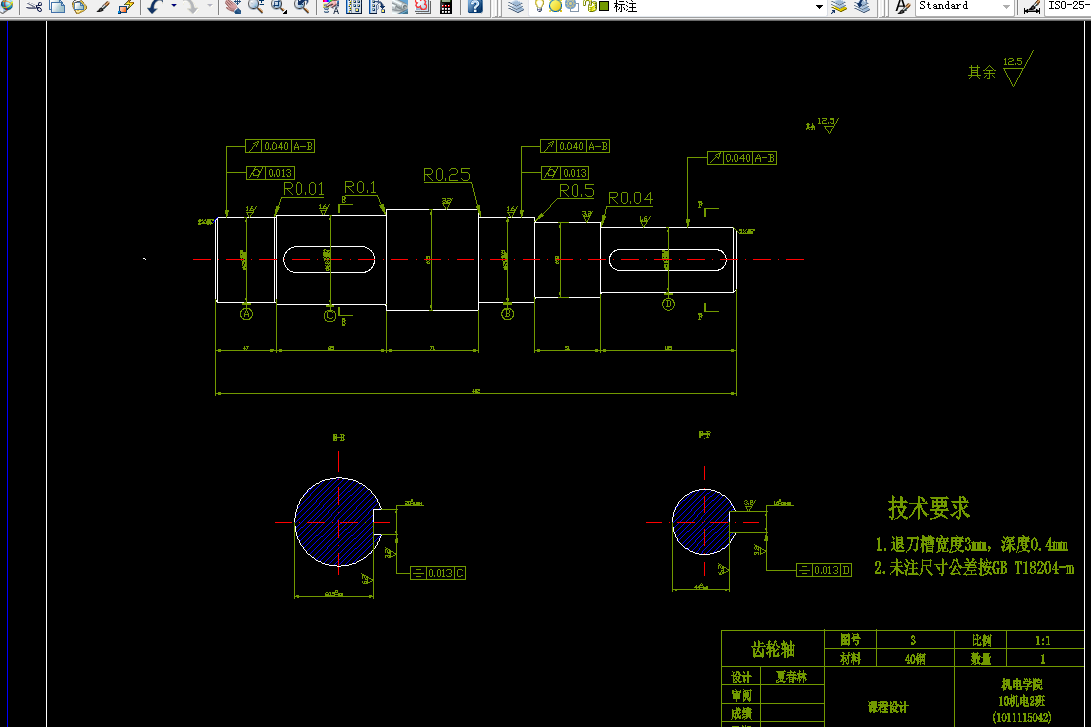Select the R0.25 radius label
Screen dimensions: 1091x727
pos(447,175)
